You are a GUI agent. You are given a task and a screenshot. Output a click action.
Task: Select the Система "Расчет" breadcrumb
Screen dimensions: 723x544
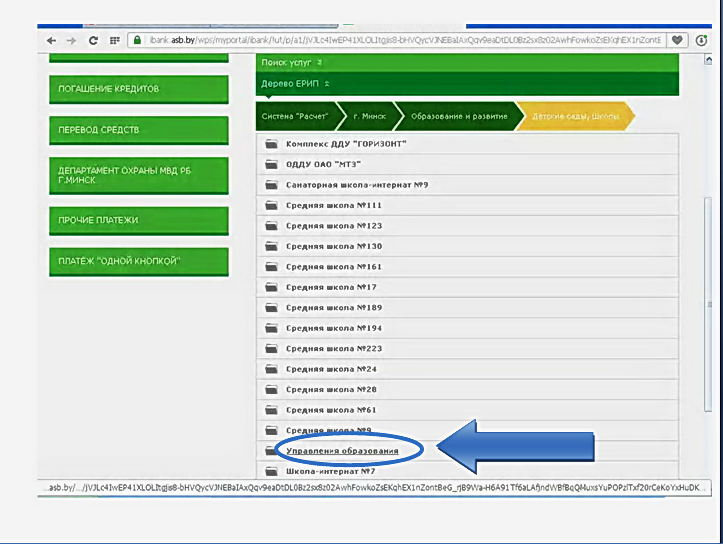click(x=293, y=116)
